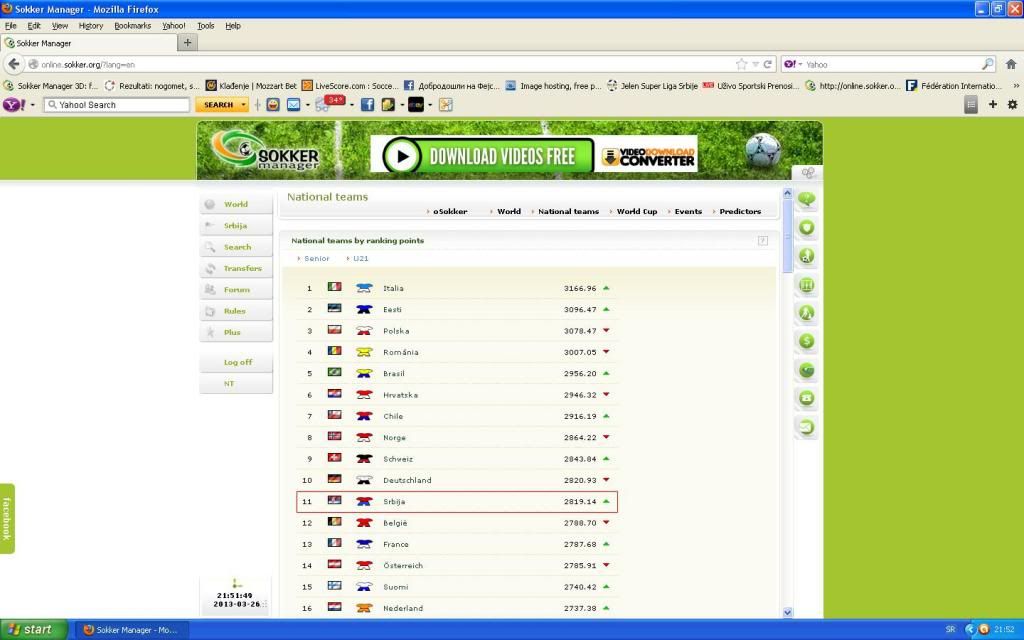Open the Windows Start button

tap(33, 630)
